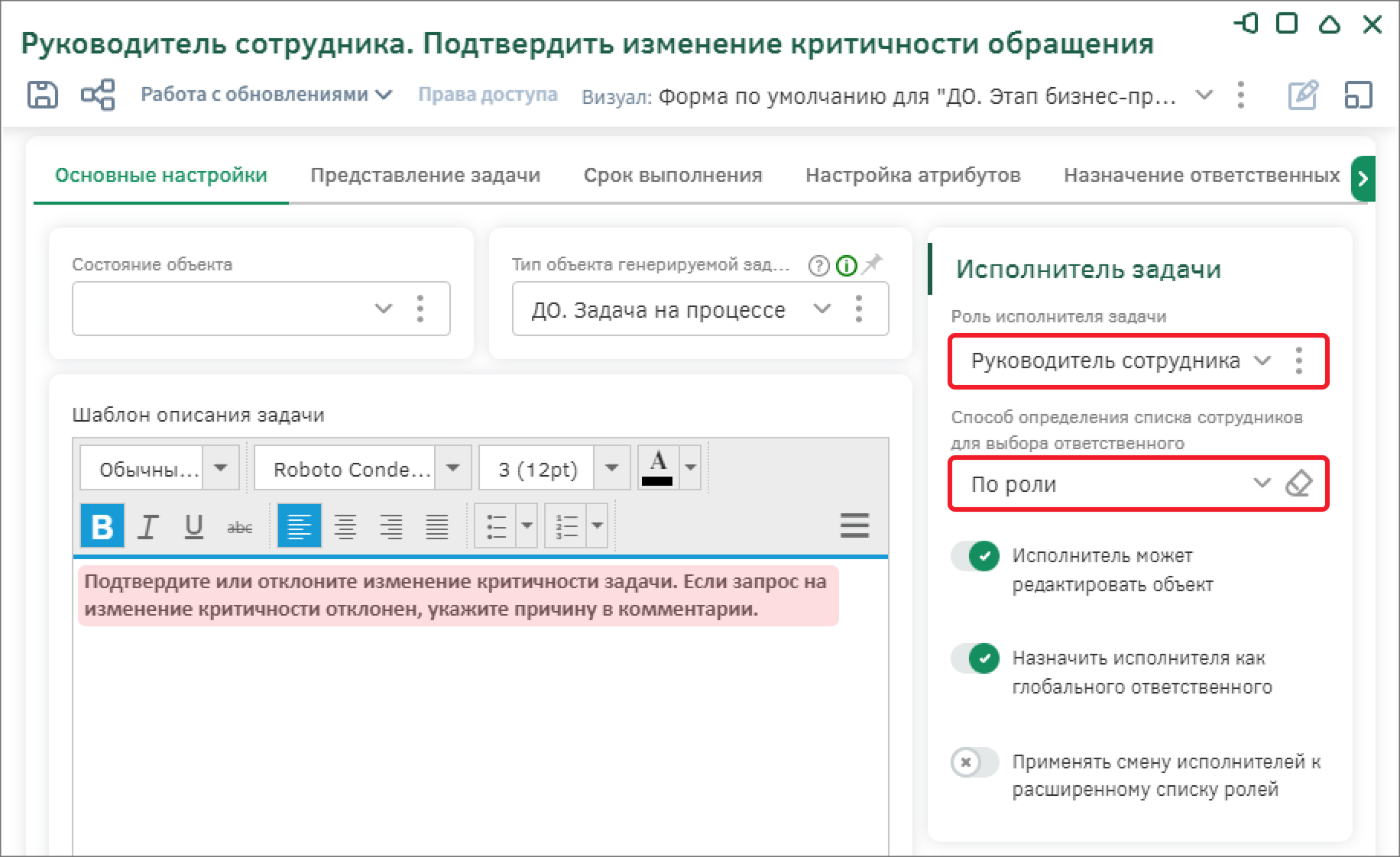Open font size '3 (12pt)' dropdown
The width and height of the screenshot is (1400, 857).
coord(612,467)
